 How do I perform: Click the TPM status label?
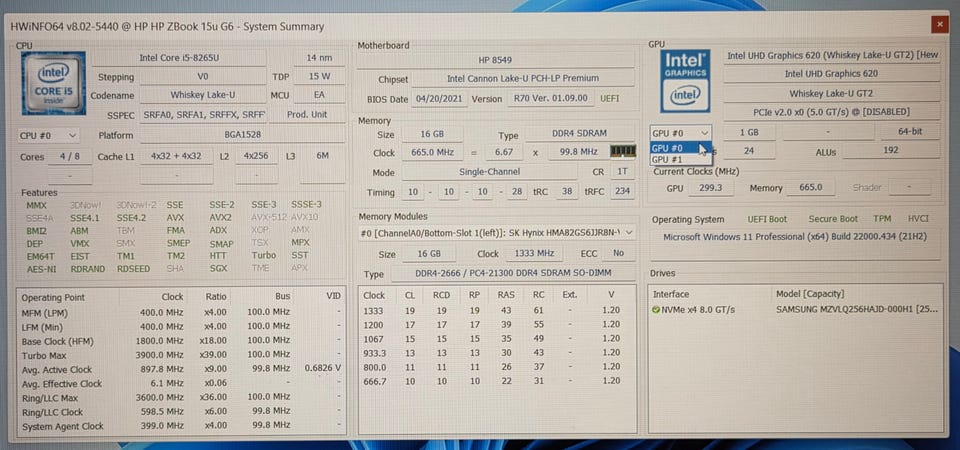click(x=882, y=219)
